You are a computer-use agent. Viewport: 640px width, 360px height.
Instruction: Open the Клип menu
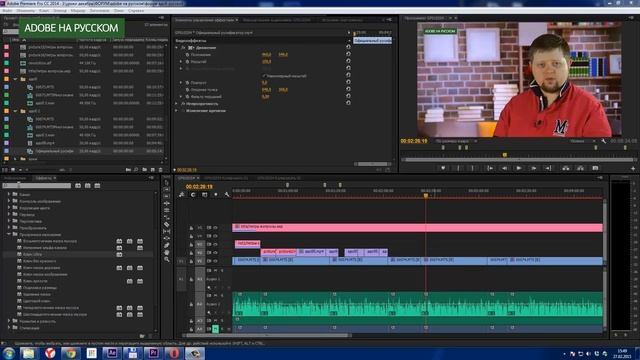44,11
